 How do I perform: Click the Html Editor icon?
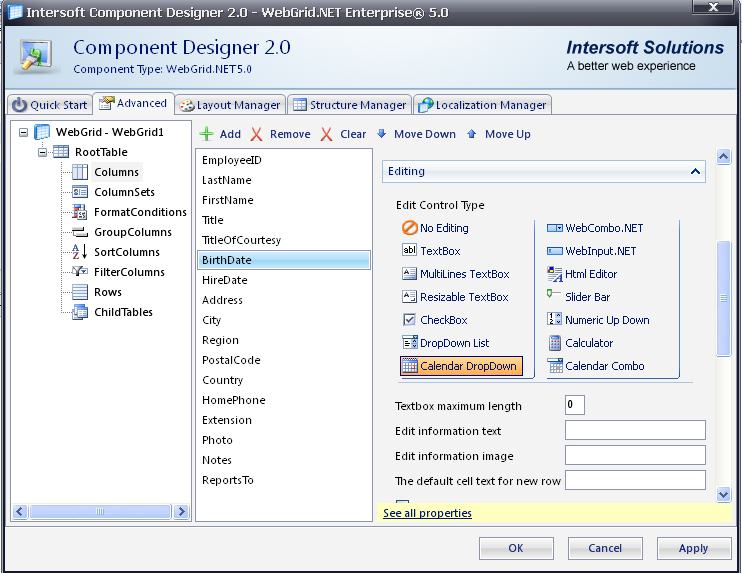[x=555, y=273]
